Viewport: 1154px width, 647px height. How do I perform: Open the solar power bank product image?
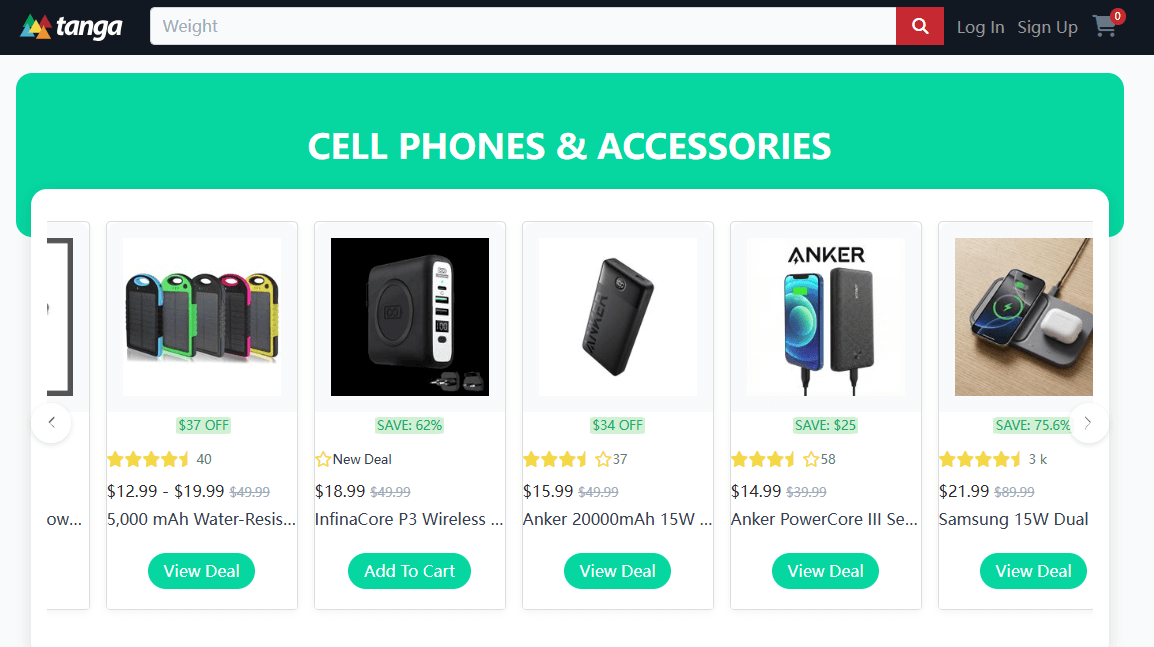point(202,317)
